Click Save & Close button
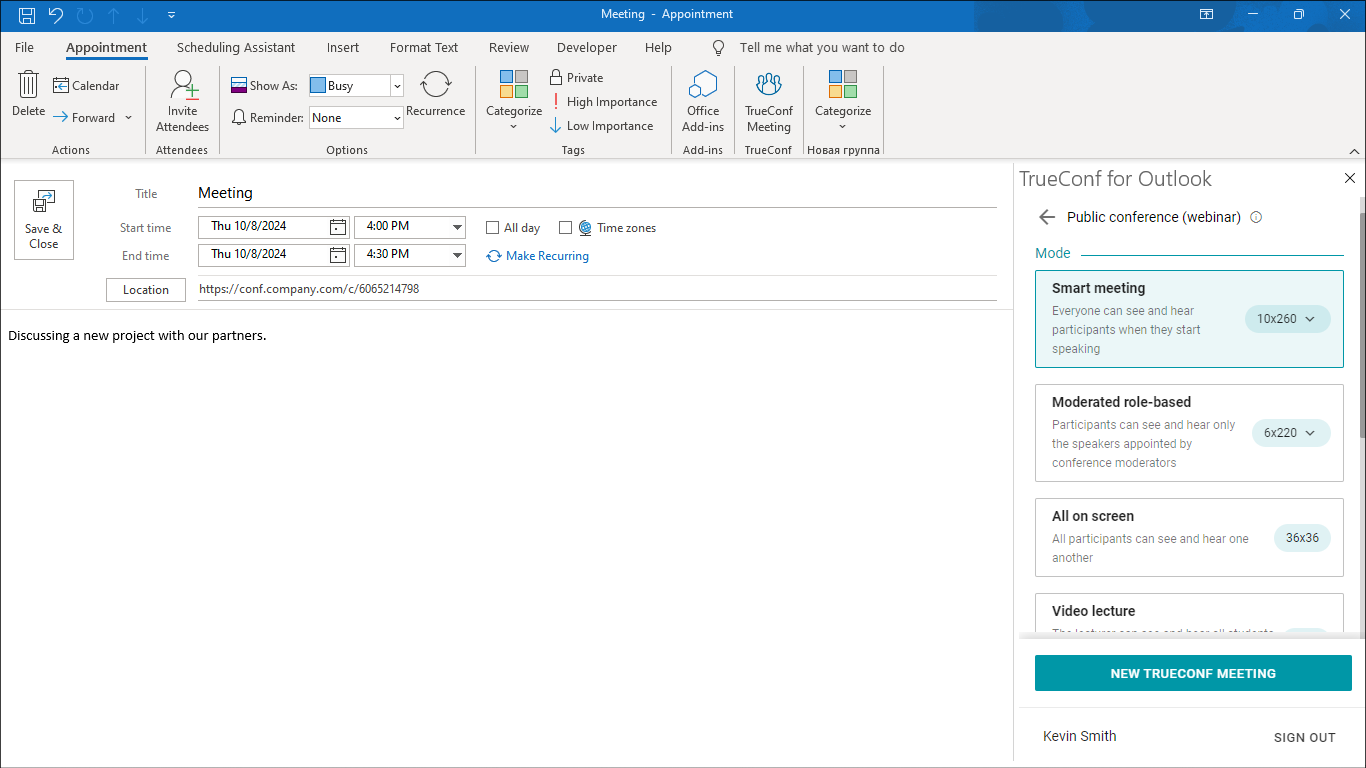This screenshot has width=1366, height=768. pos(44,220)
